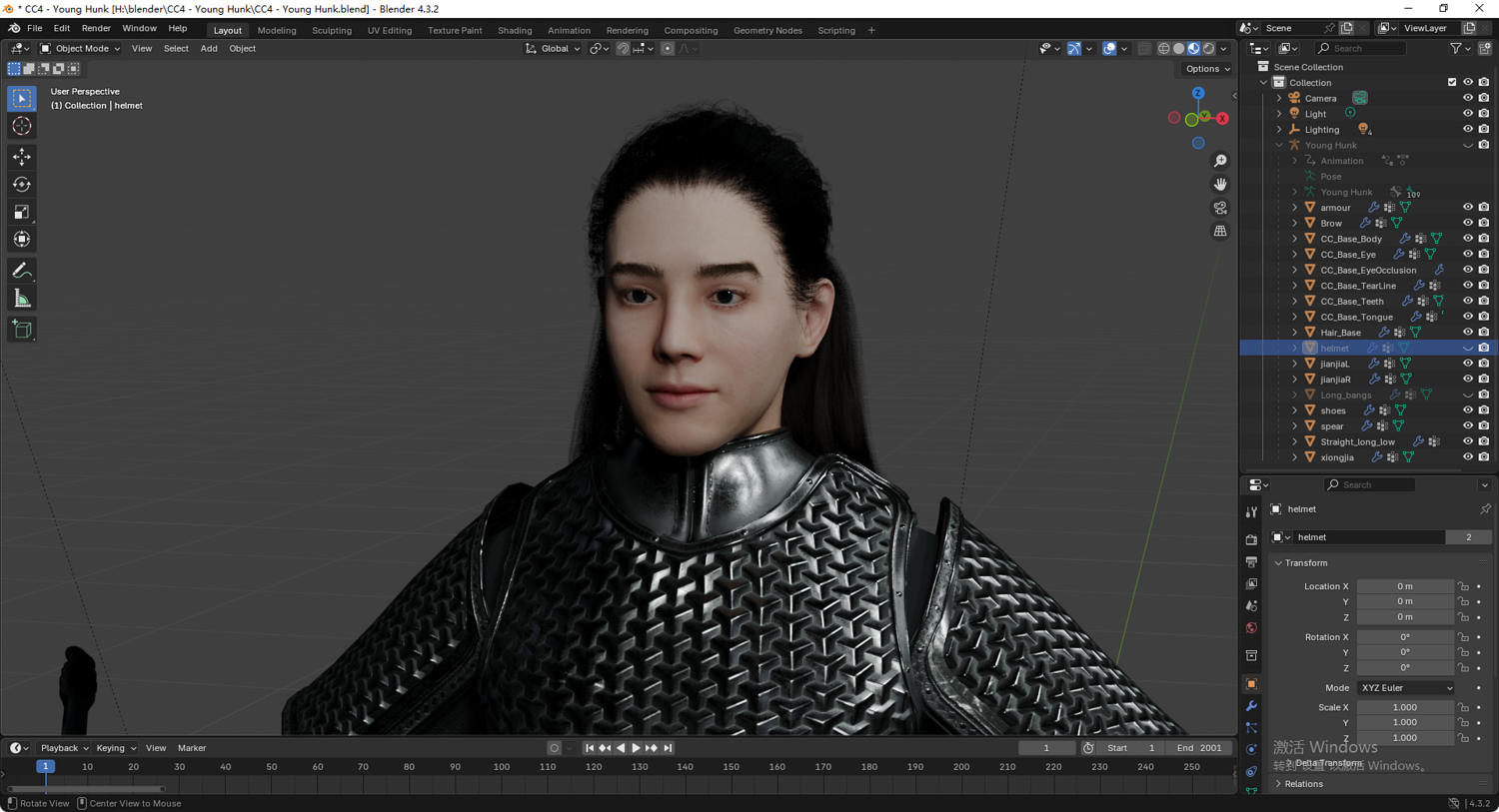
Task: Expand the armour tree item
Action: [x=1295, y=208]
